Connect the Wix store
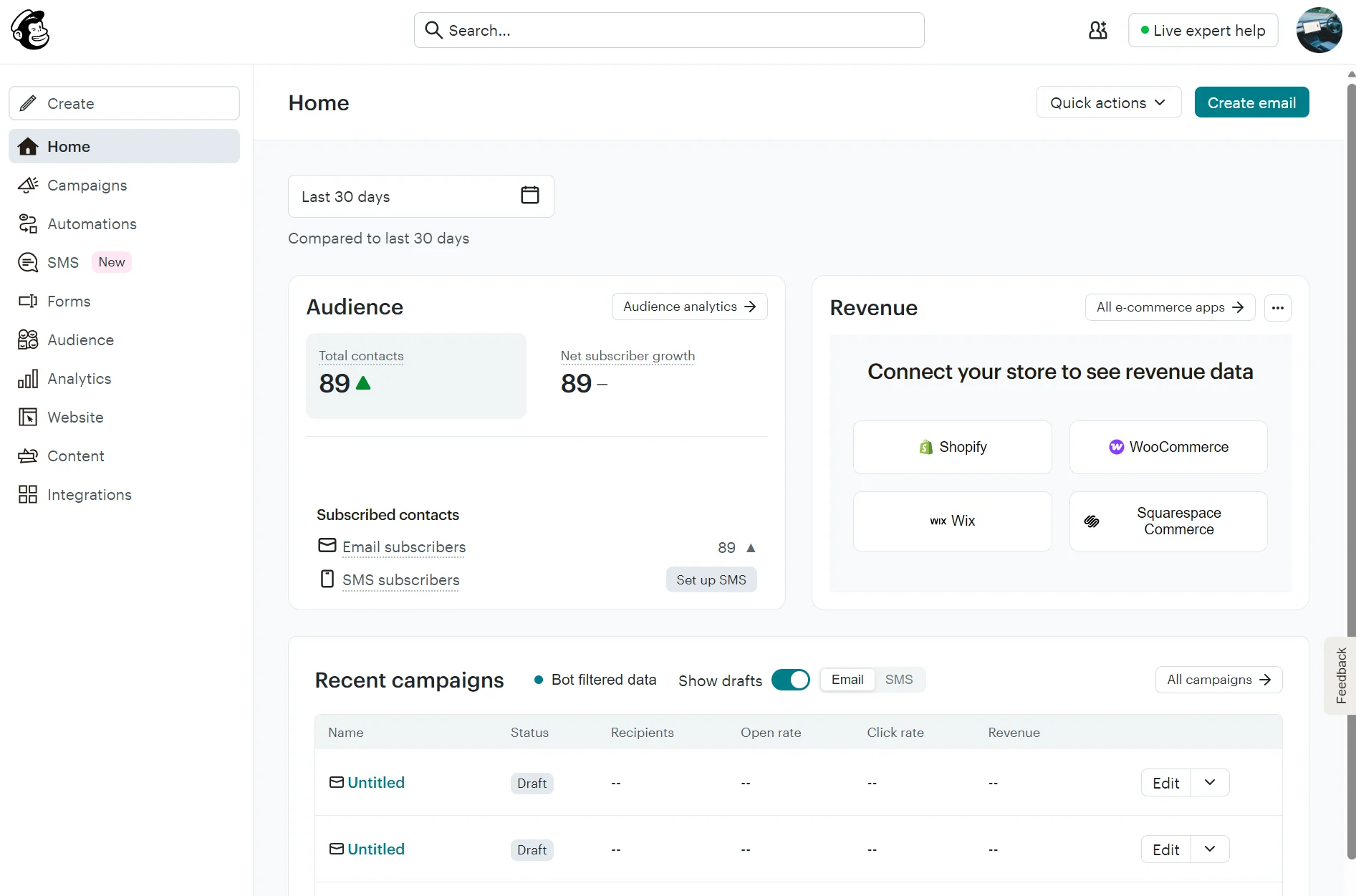Screen dimensions: 1356x896 tap(952, 521)
